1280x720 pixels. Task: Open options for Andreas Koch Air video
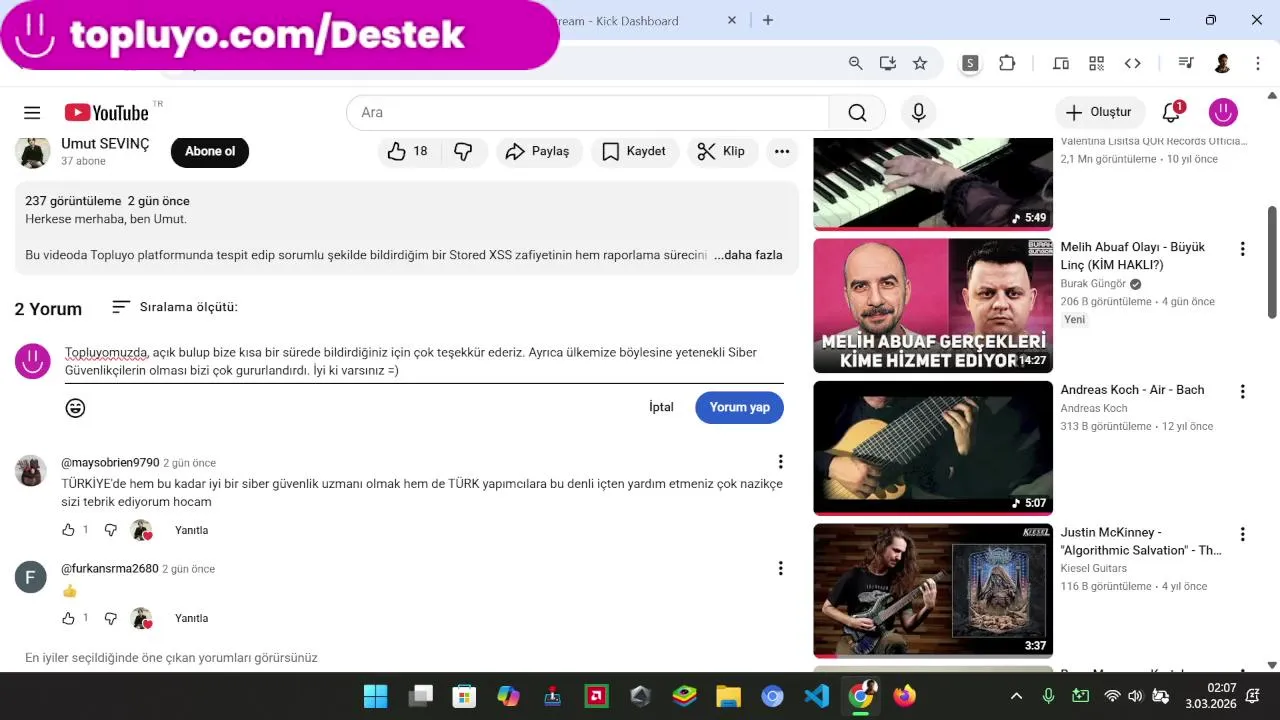pyautogui.click(x=1242, y=392)
